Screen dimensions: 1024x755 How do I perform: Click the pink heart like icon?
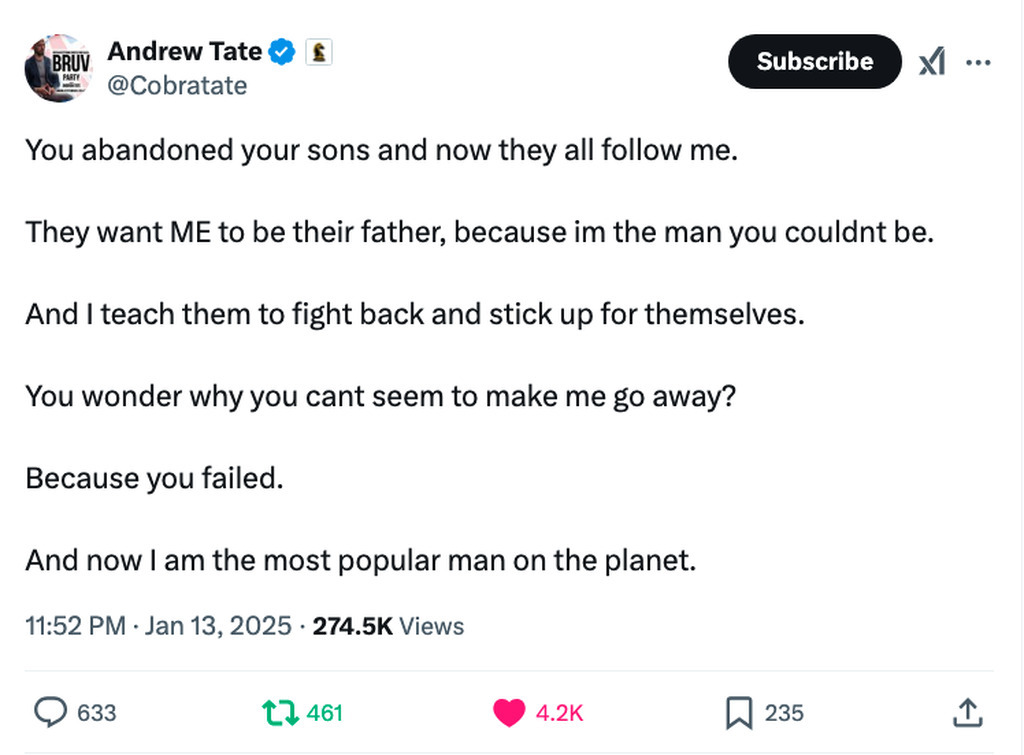(508, 712)
